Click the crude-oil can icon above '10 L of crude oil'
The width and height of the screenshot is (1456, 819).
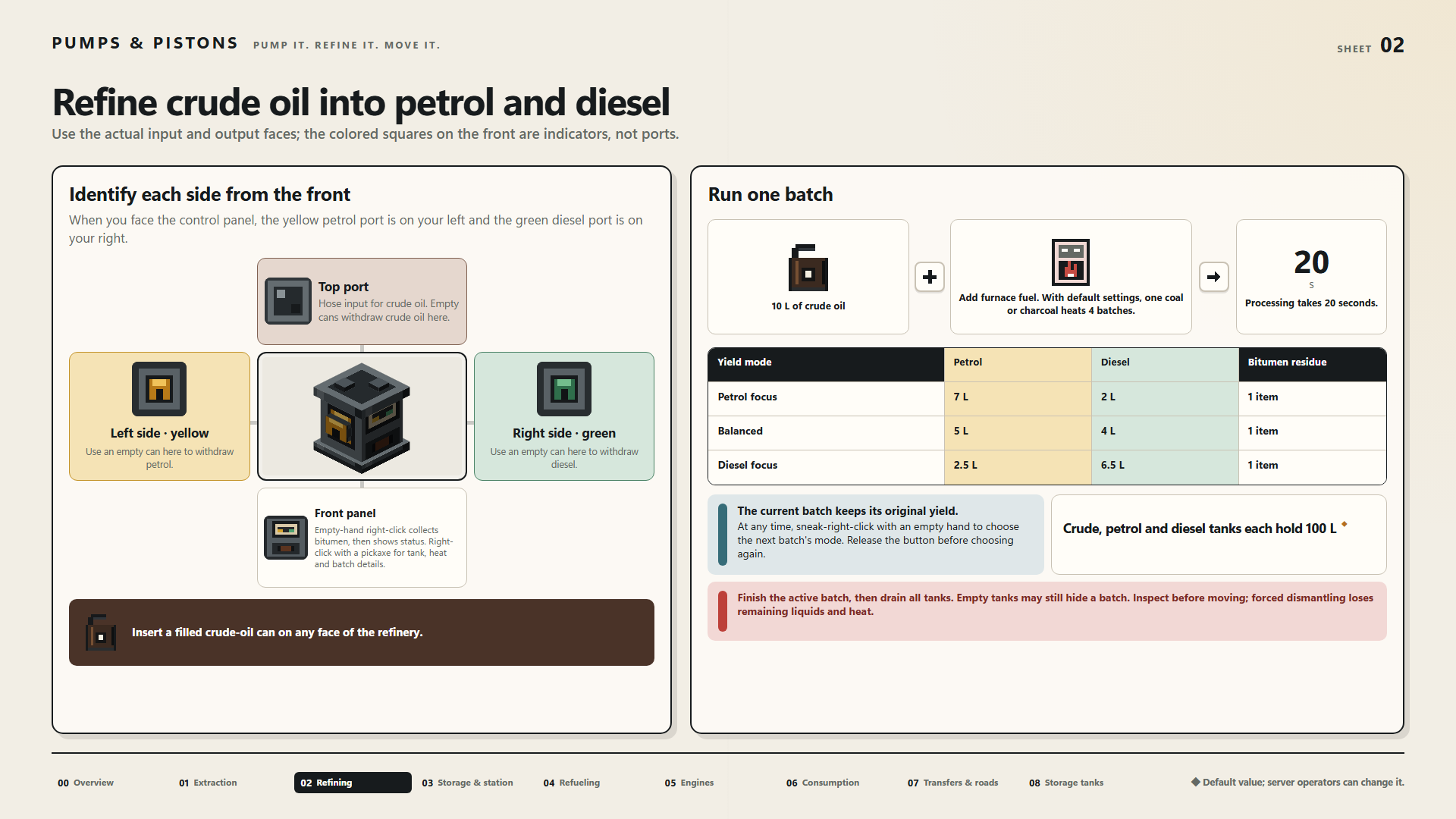(x=808, y=268)
